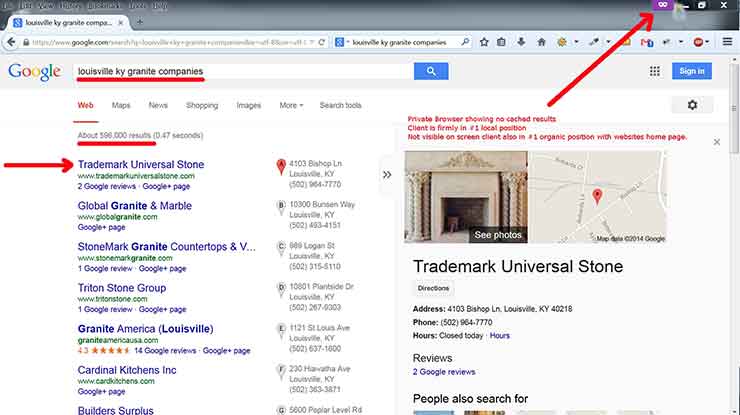Screen dimensions: 740x415
Task: Open the Bookmarks menu in the menu bar
Action: pyautogui.click(x=104, y=5)
